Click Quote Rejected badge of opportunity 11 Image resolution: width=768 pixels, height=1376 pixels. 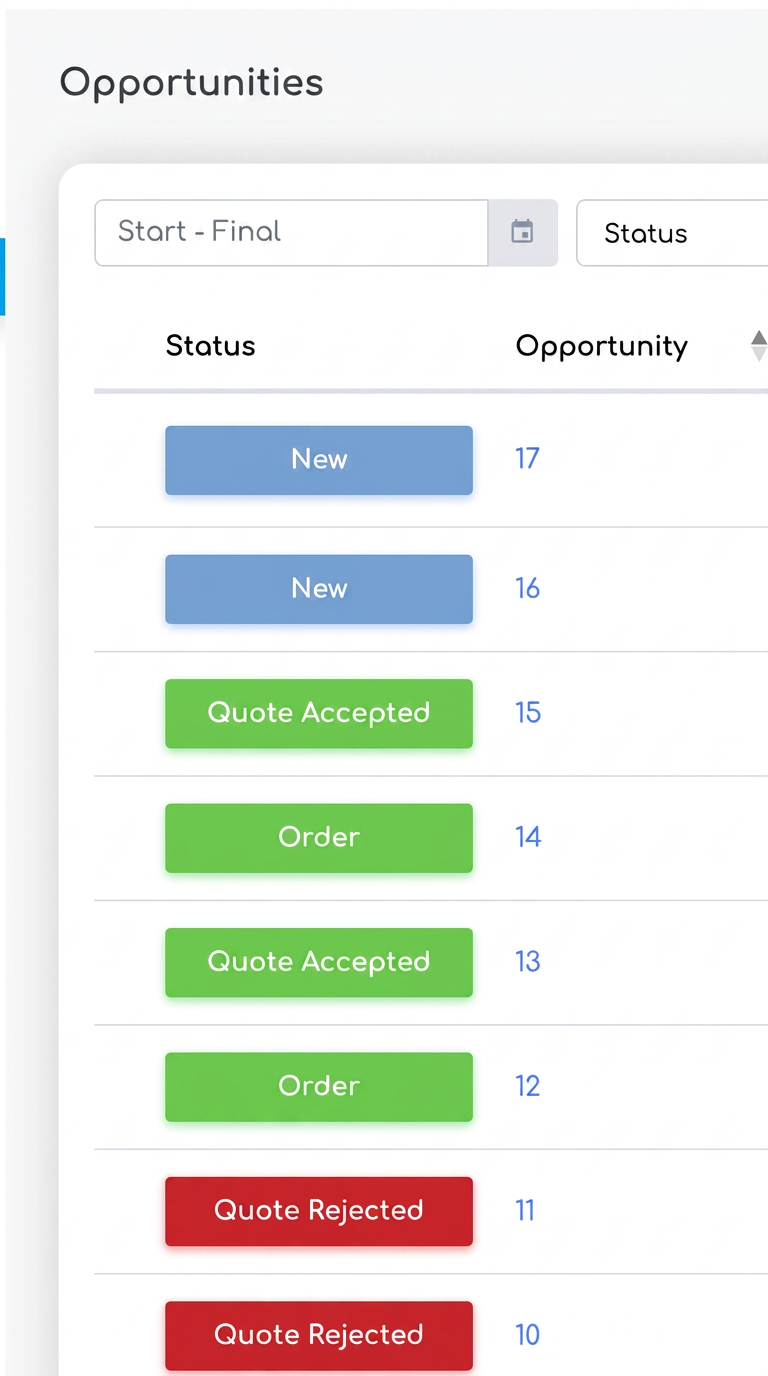pos(319,1211)
